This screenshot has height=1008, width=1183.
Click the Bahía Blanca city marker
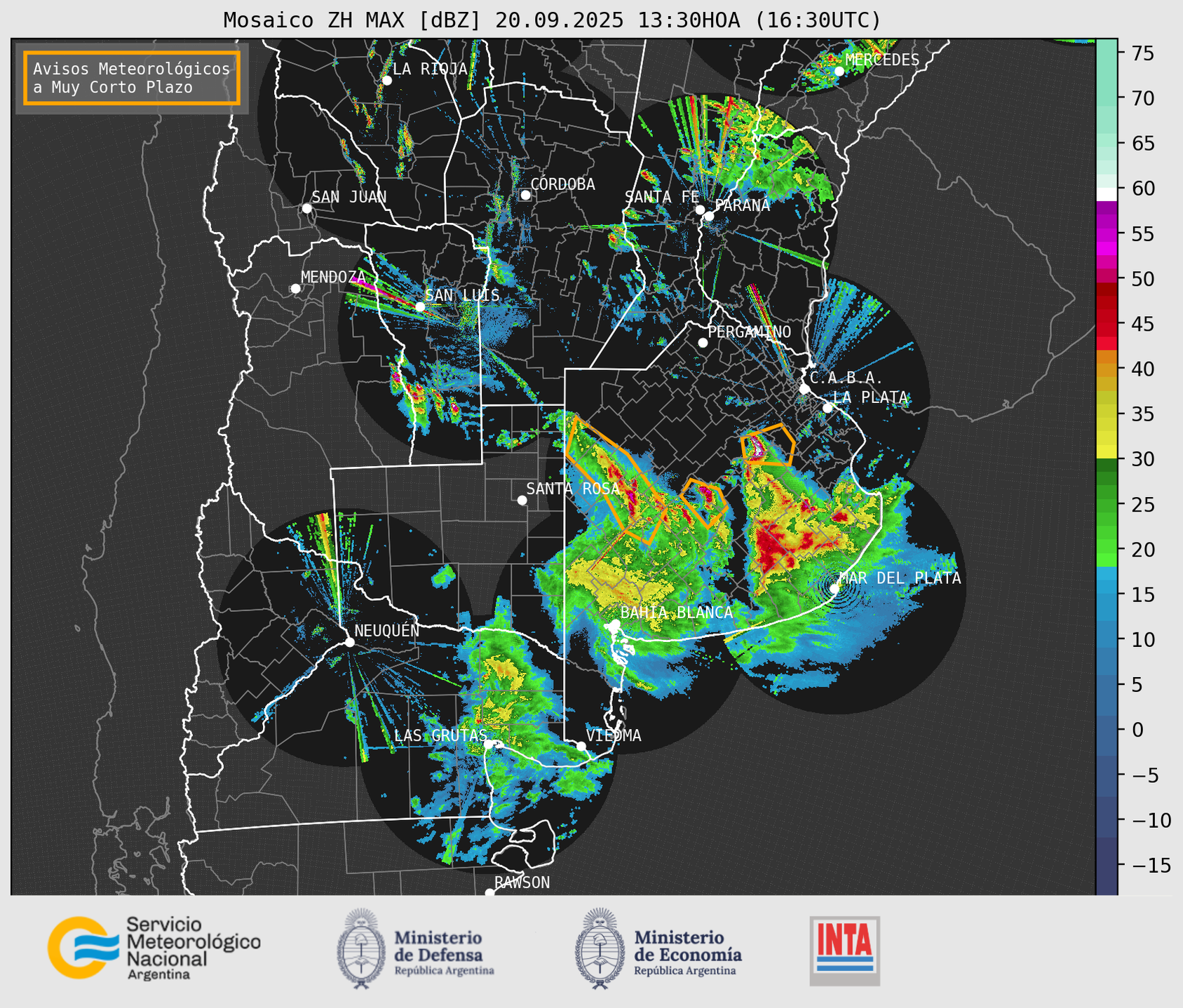[615, 623]
